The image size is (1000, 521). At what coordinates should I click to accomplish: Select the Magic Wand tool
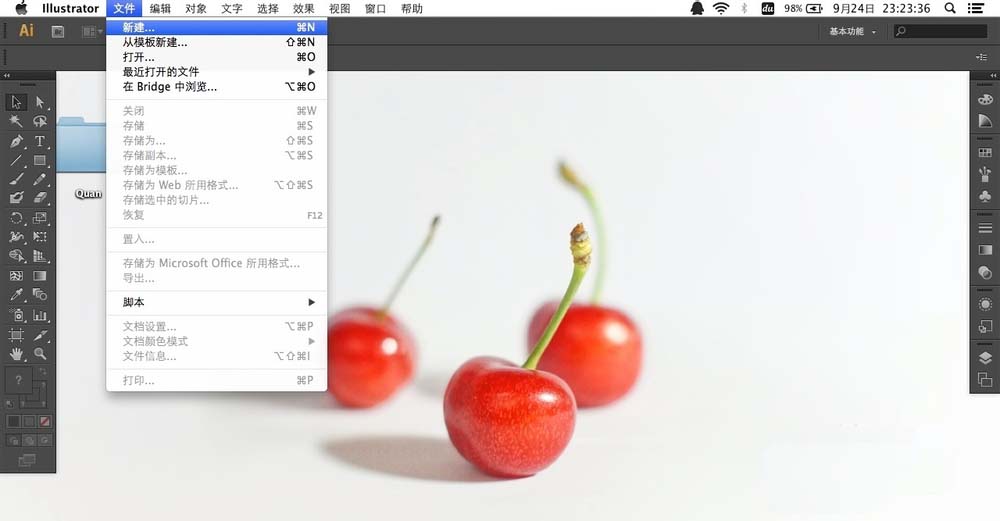17,121
